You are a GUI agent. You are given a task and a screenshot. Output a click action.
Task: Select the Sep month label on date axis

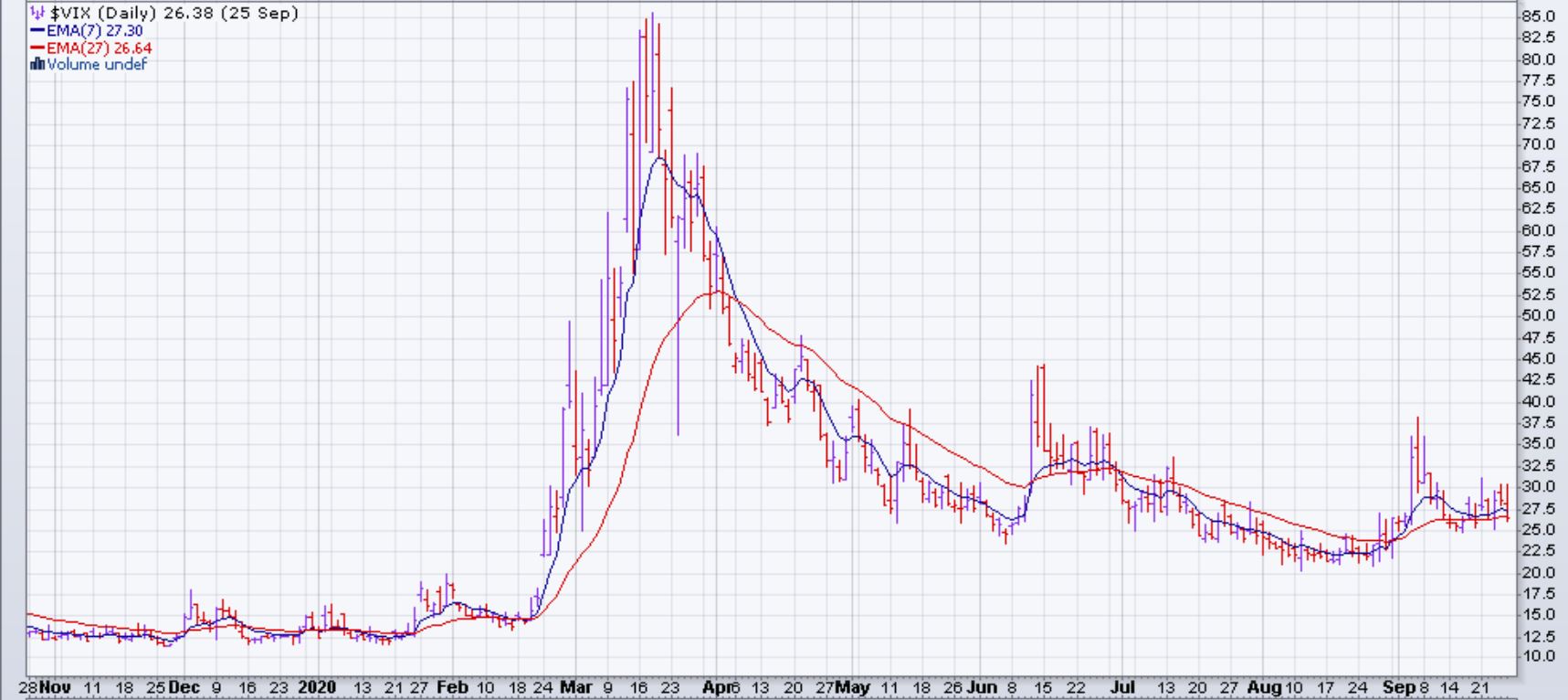click(x=1398, y=687)
